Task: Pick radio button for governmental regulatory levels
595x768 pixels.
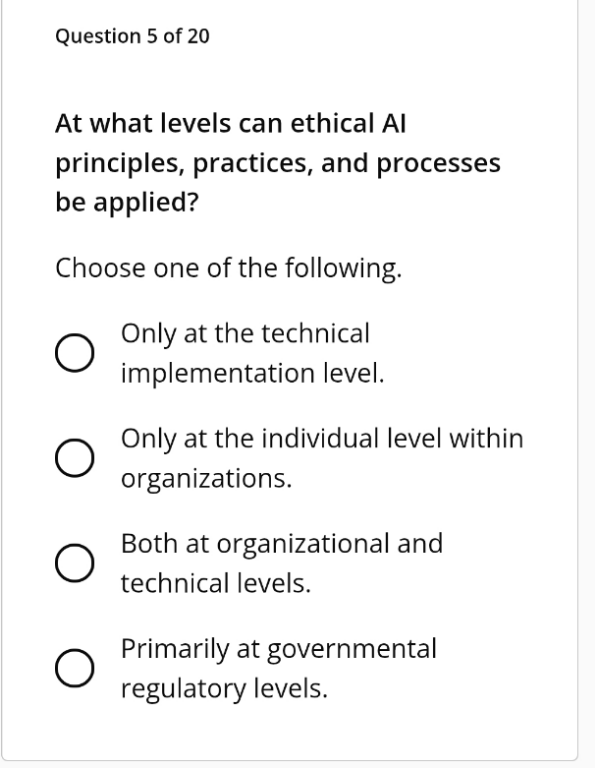Action: (x=74, y=668)
